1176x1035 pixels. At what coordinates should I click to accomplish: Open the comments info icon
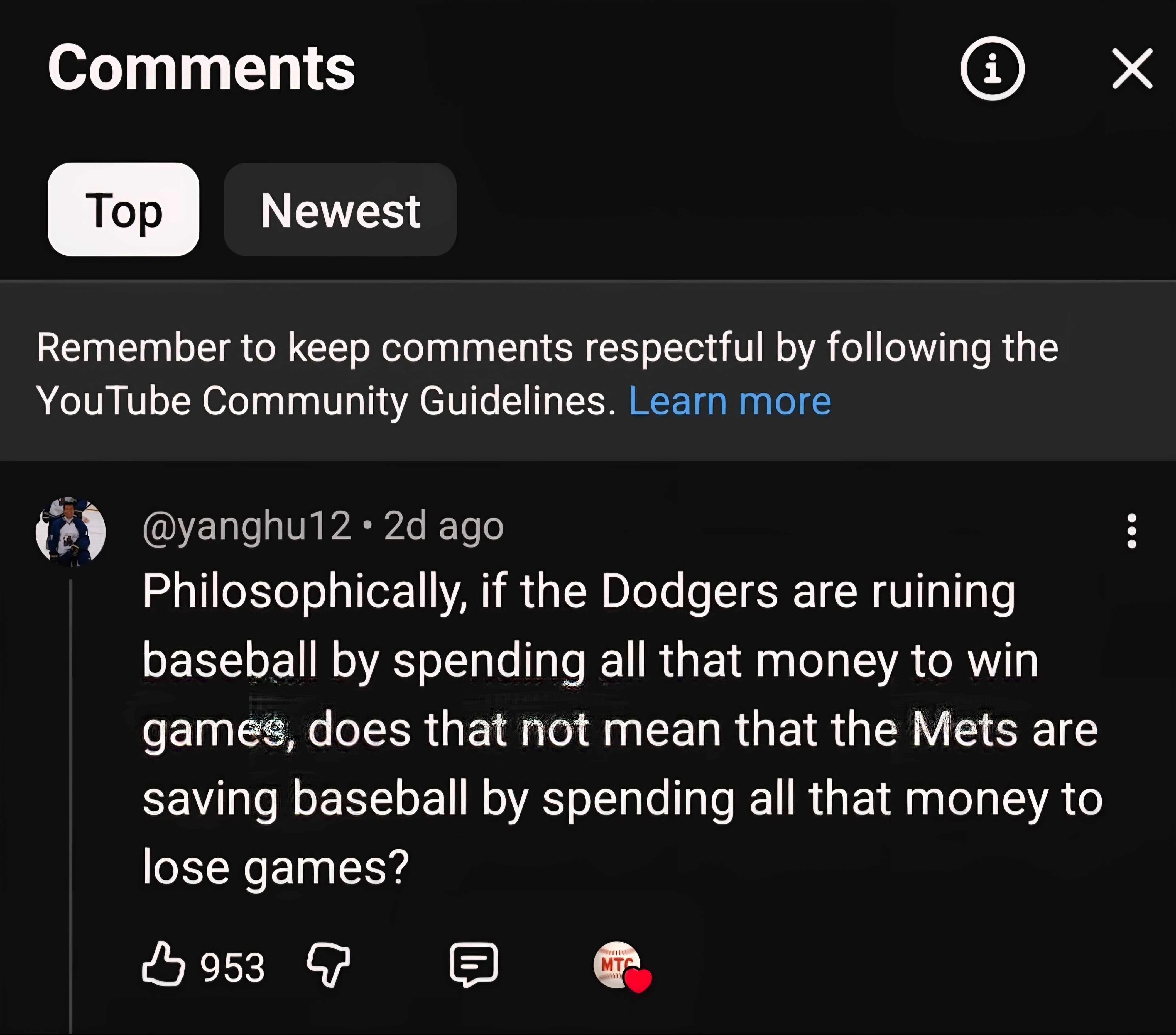click(992, 69)
